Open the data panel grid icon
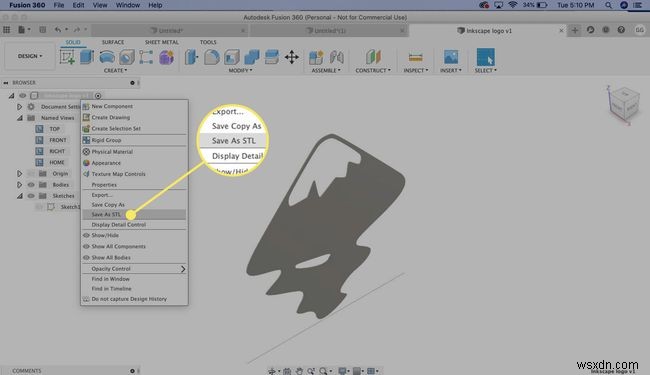 coord(7,30)
